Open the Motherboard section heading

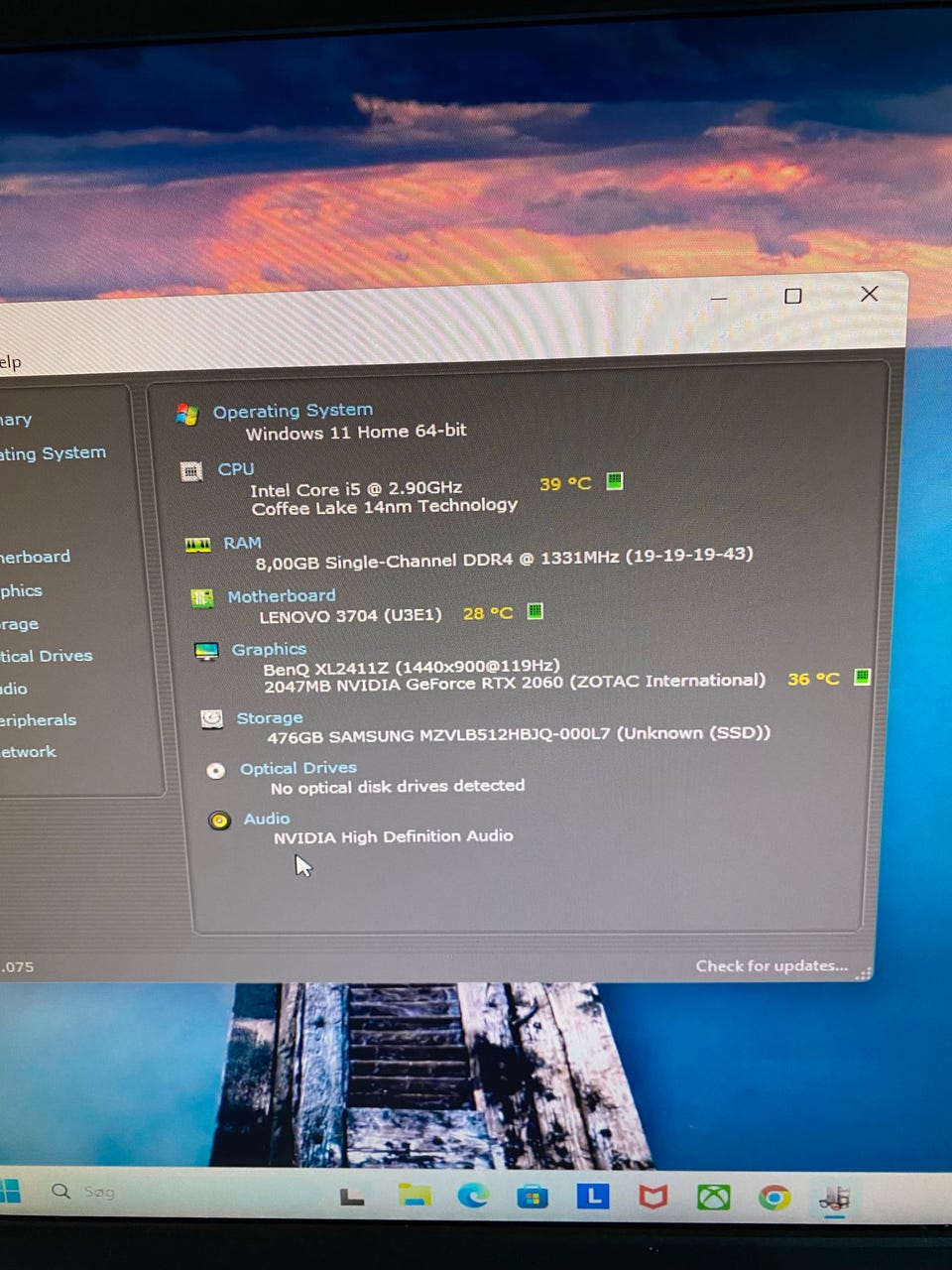point(282,596)
